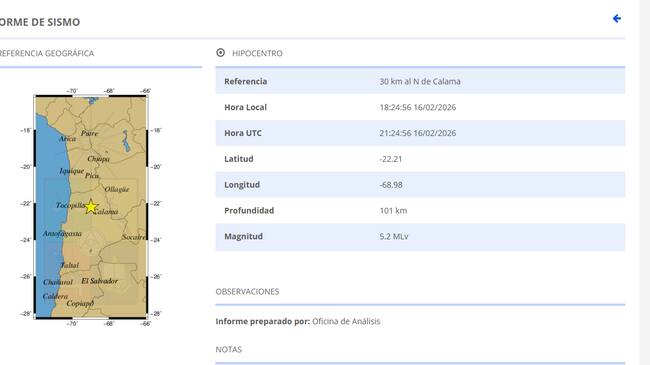Select latitude value '-22.21'
650x365 pixels.
tap(390, 159)
